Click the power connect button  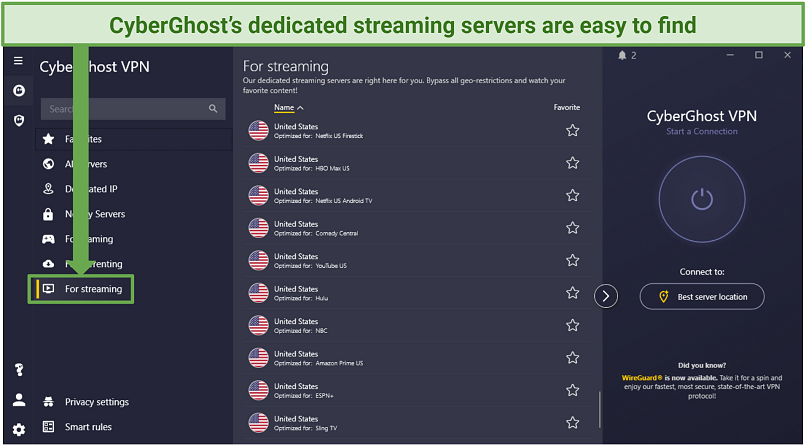point(702,198)
